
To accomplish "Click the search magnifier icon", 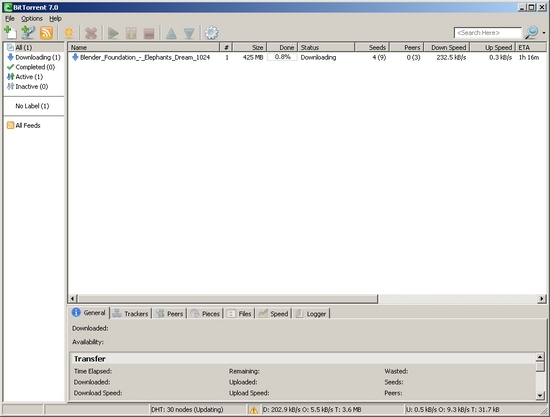I will [x=532, y=33].
